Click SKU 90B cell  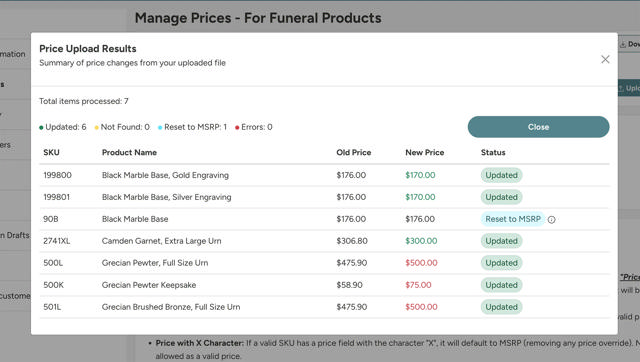click(51, 219)
